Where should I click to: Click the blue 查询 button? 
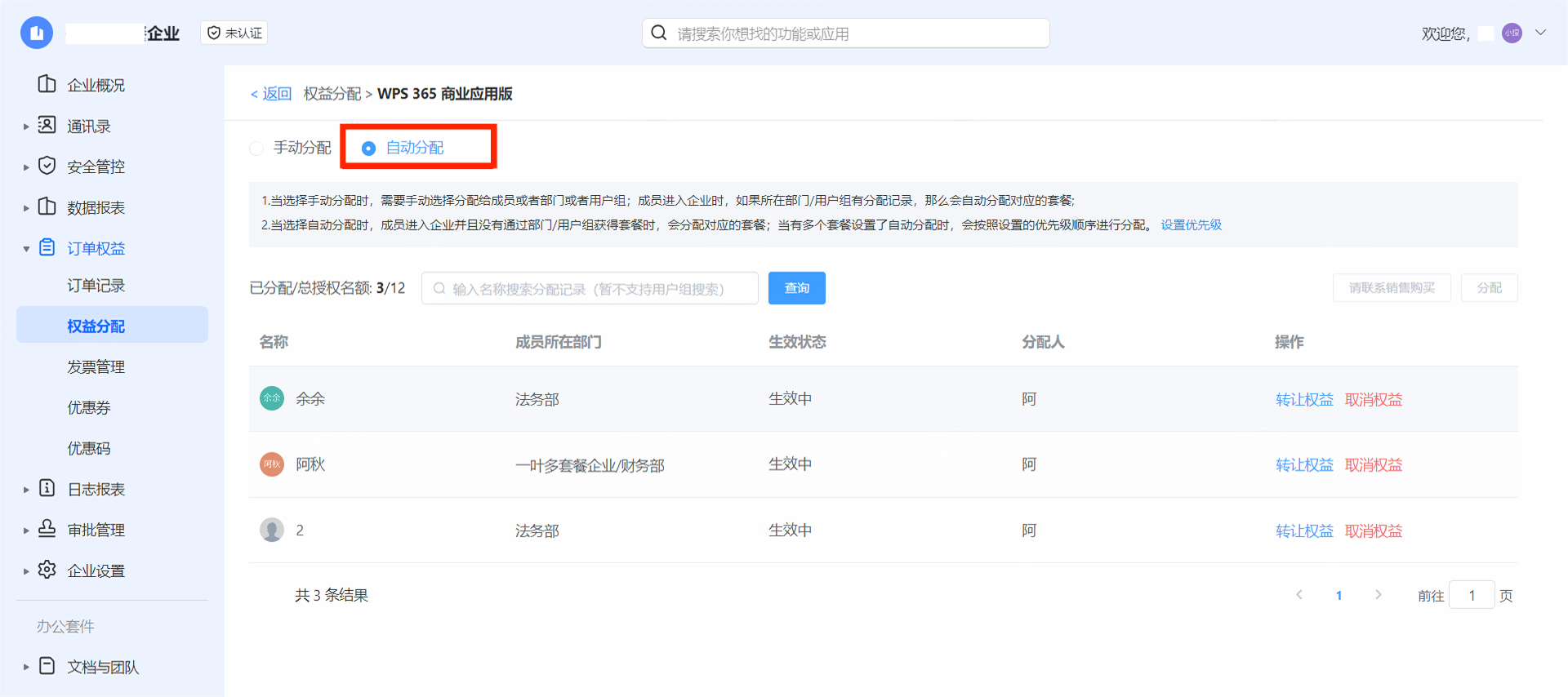796,288
